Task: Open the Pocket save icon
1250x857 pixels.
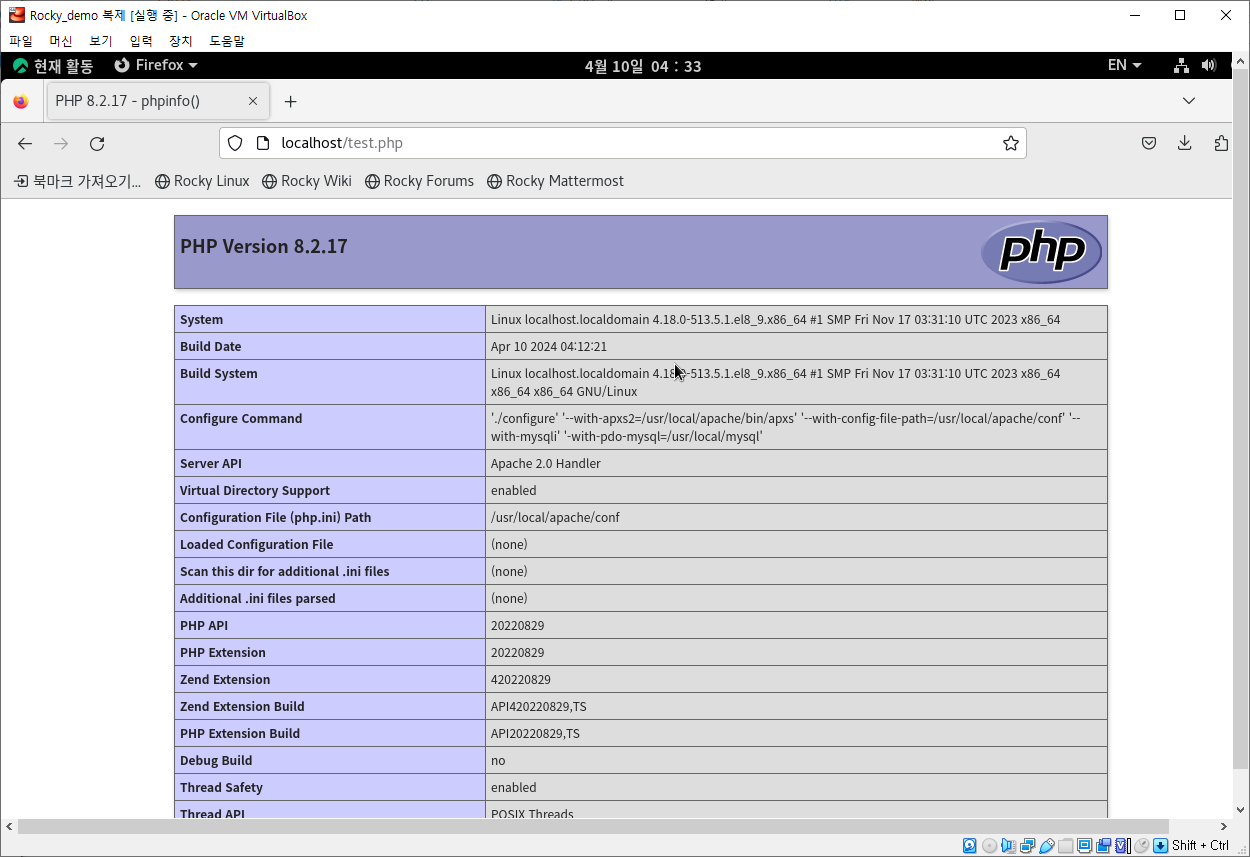Action: [x=1149, y=143]
